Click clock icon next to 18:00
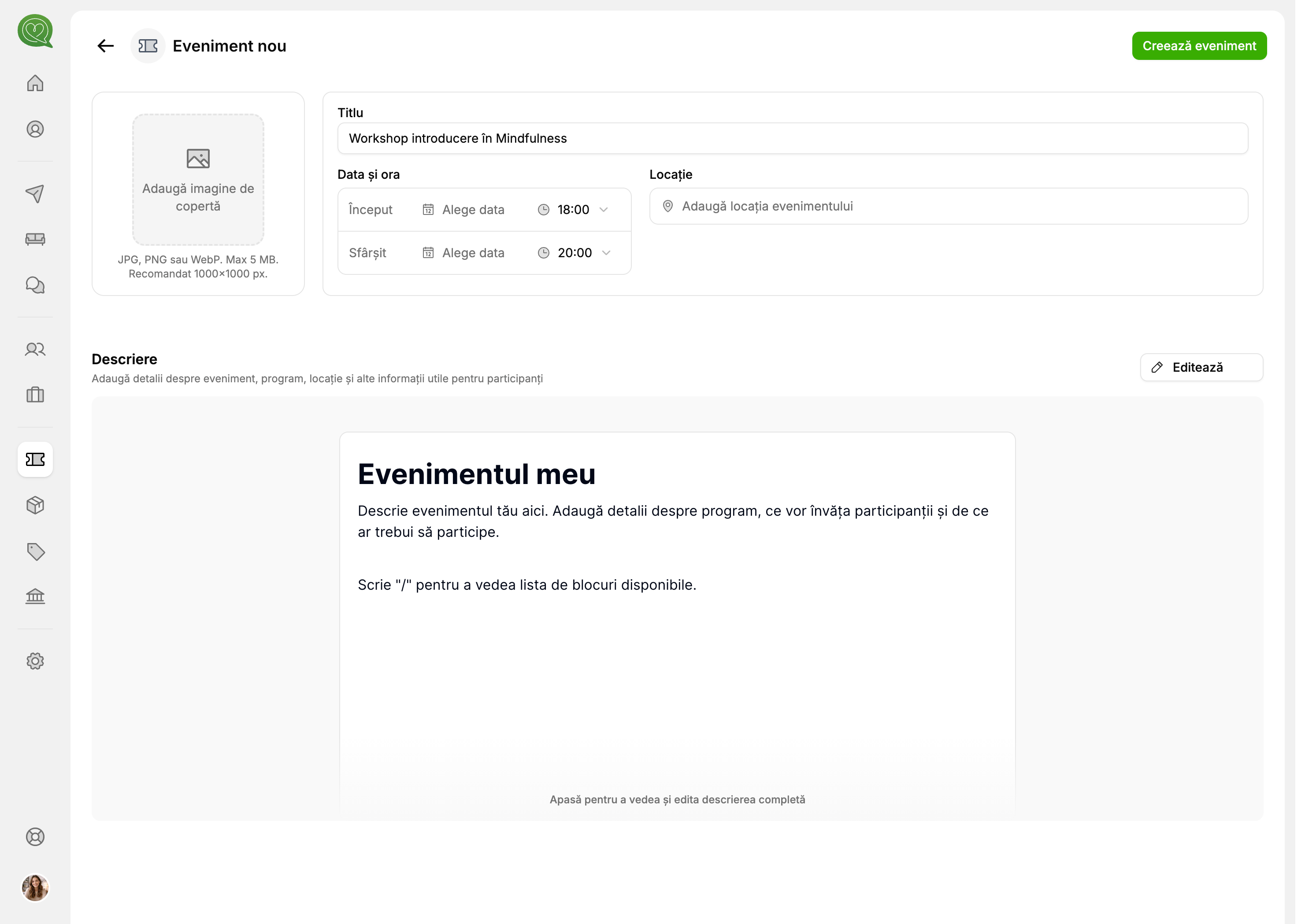Image resolution: width=1305 pixels, height=924 pixels. tap(544, 210)
